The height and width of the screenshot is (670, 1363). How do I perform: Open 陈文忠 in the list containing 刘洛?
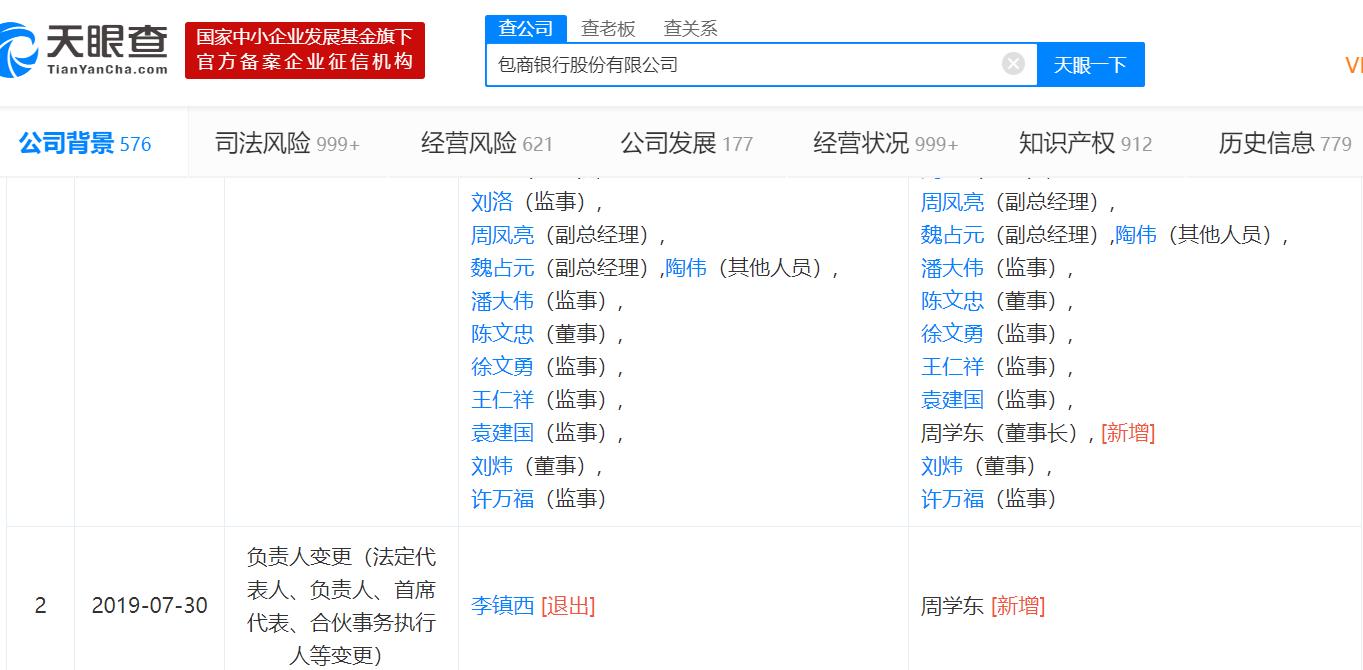[x=503, y=334]
